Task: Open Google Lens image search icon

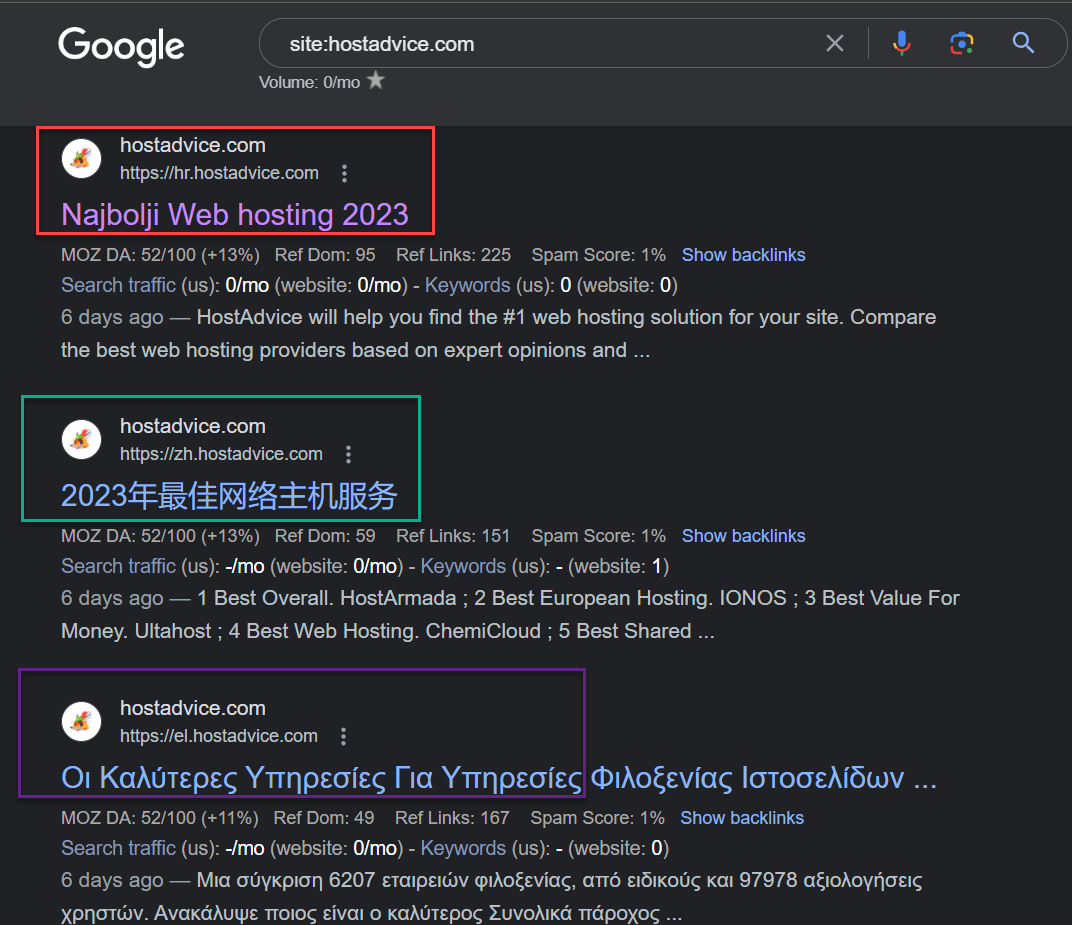Action: point(961,43)
